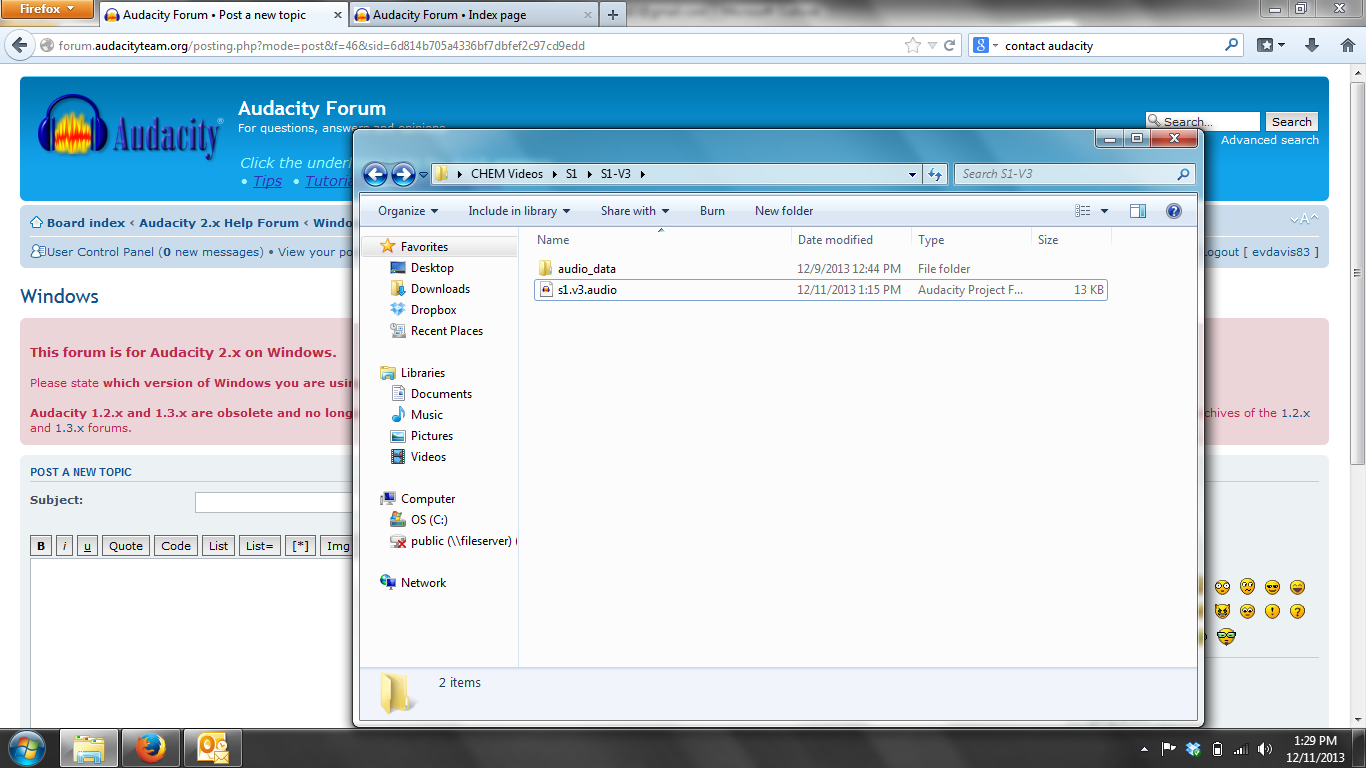Viewport: 1366px width, 768px height.
Task: Open the Board index link
Action: point(86,223)
